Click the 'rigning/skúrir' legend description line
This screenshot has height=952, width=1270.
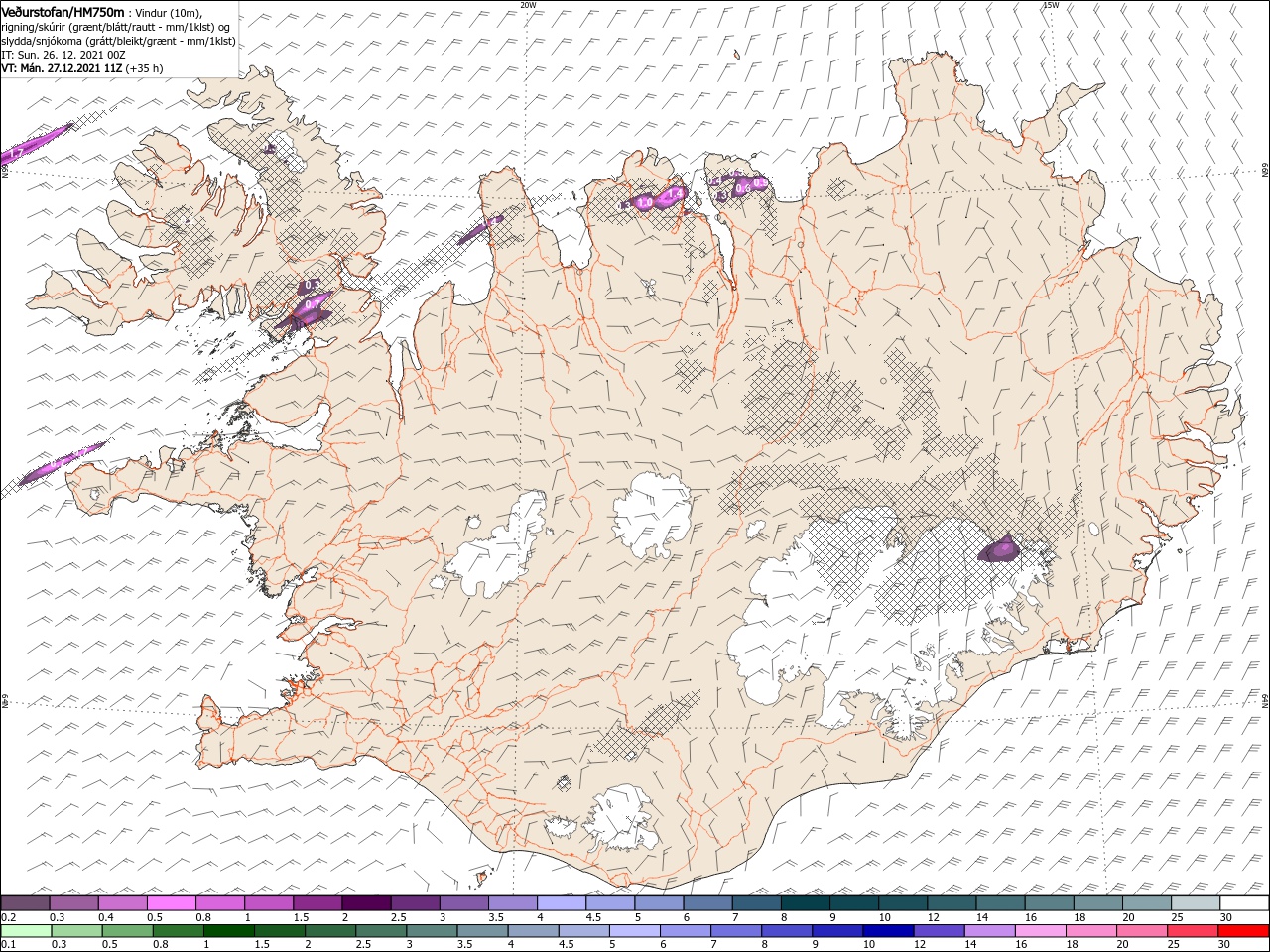[x=115, y=27]
